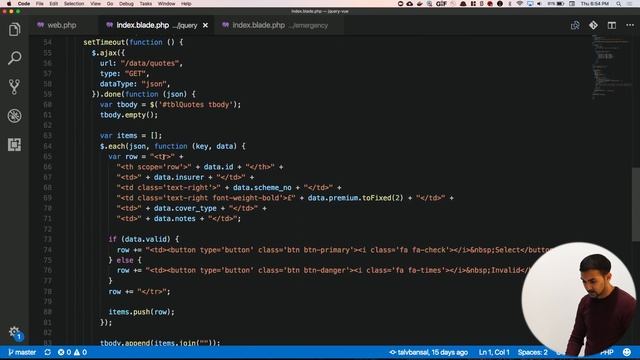Open the Search sidebar icon
Screen dimensions: 640x360
[x=14, y=58]
